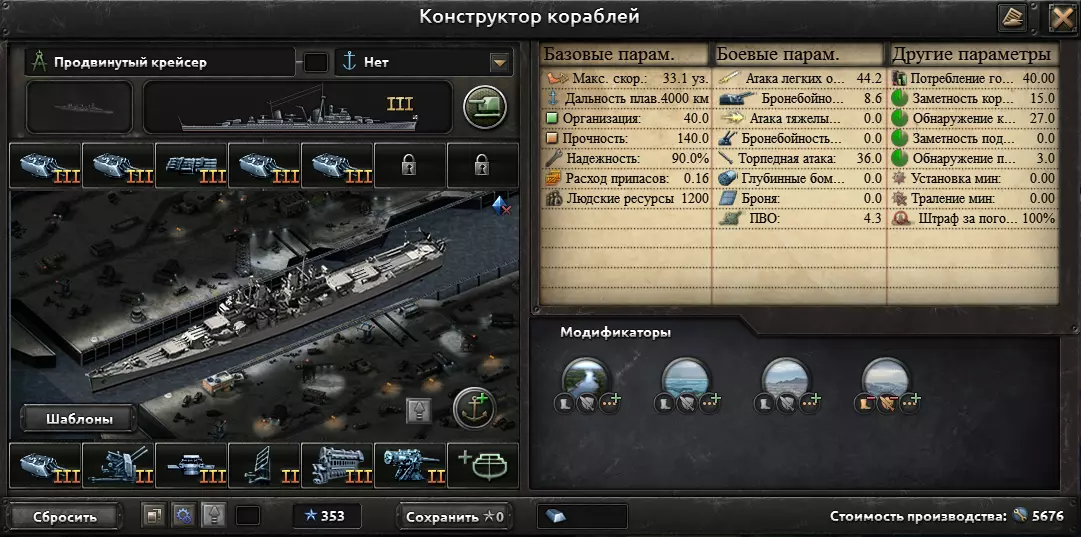1081x537 pixels.
Task: Toggle the duplicate design button at bottom
Action: coord(153,515)
